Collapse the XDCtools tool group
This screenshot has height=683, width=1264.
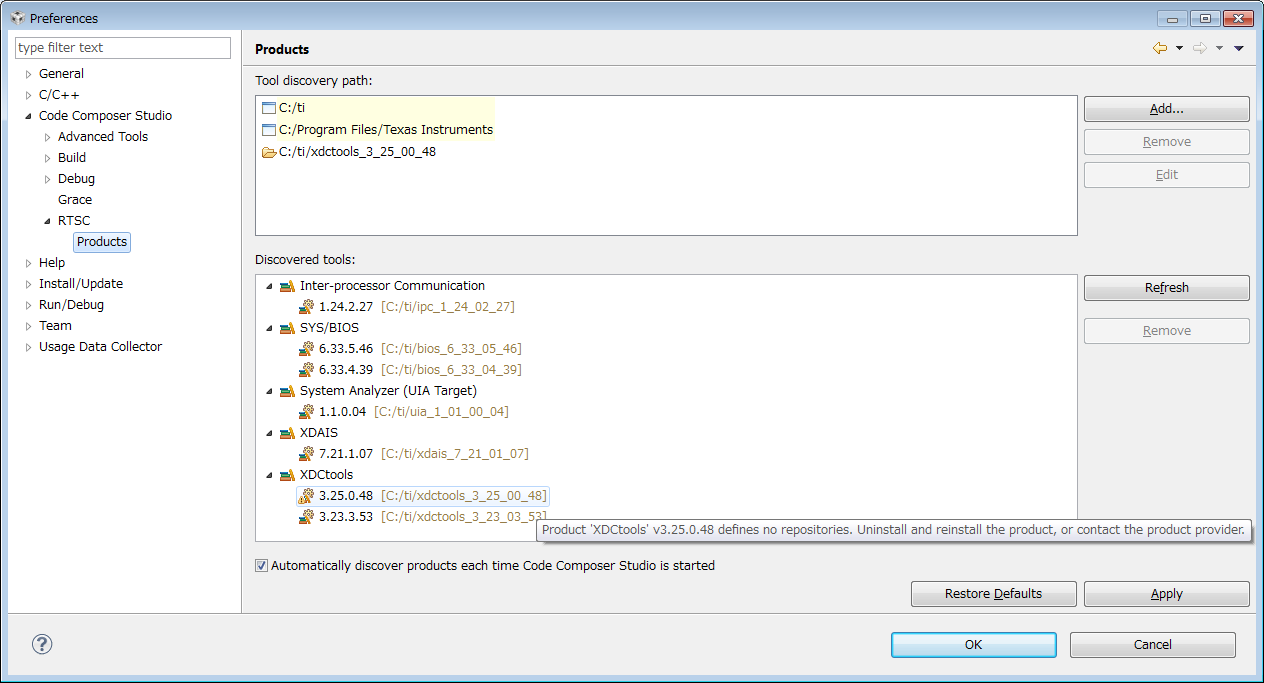click(269, 475)
